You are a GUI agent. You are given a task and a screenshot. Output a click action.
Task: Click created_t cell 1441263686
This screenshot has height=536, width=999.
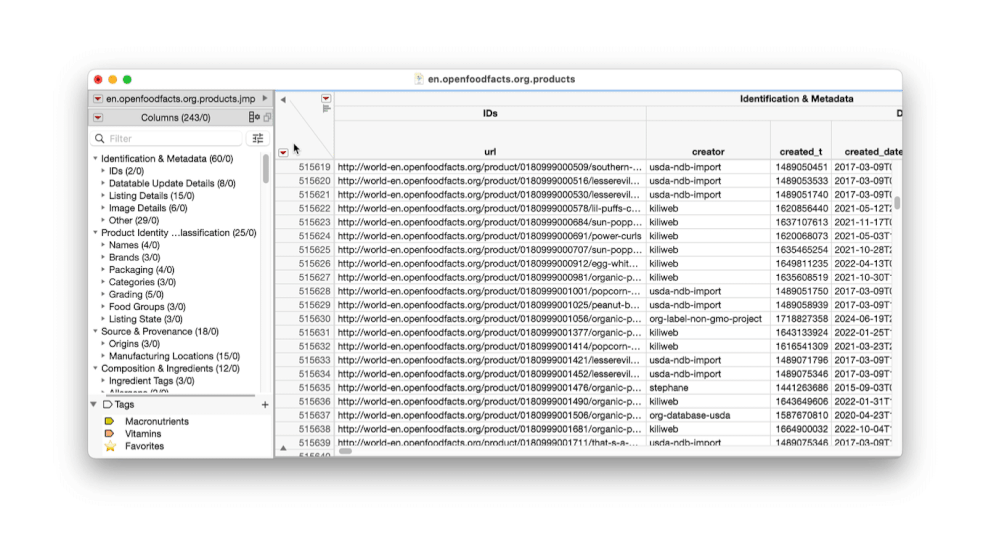[x=801, y=388]
